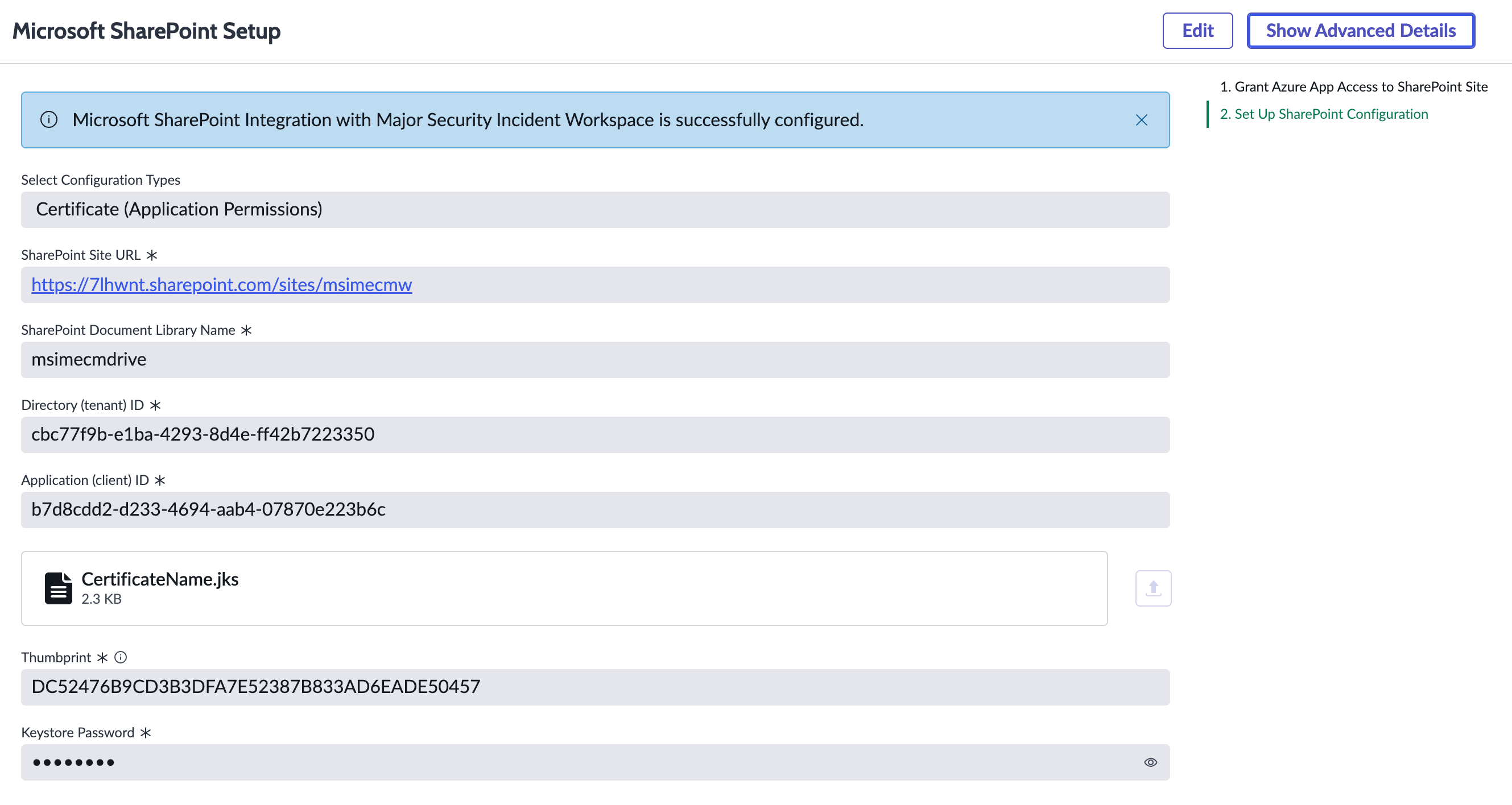
Task: Click the 'Directory (tenant) ID' label
Action: pos(82,405)
